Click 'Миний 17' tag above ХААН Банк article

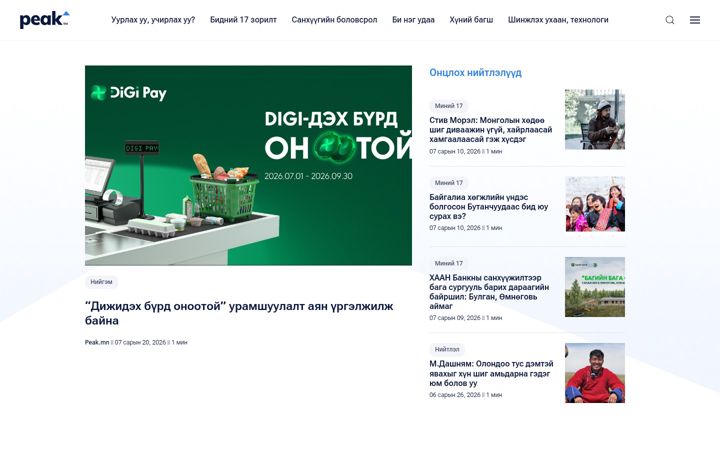(449, 263)
